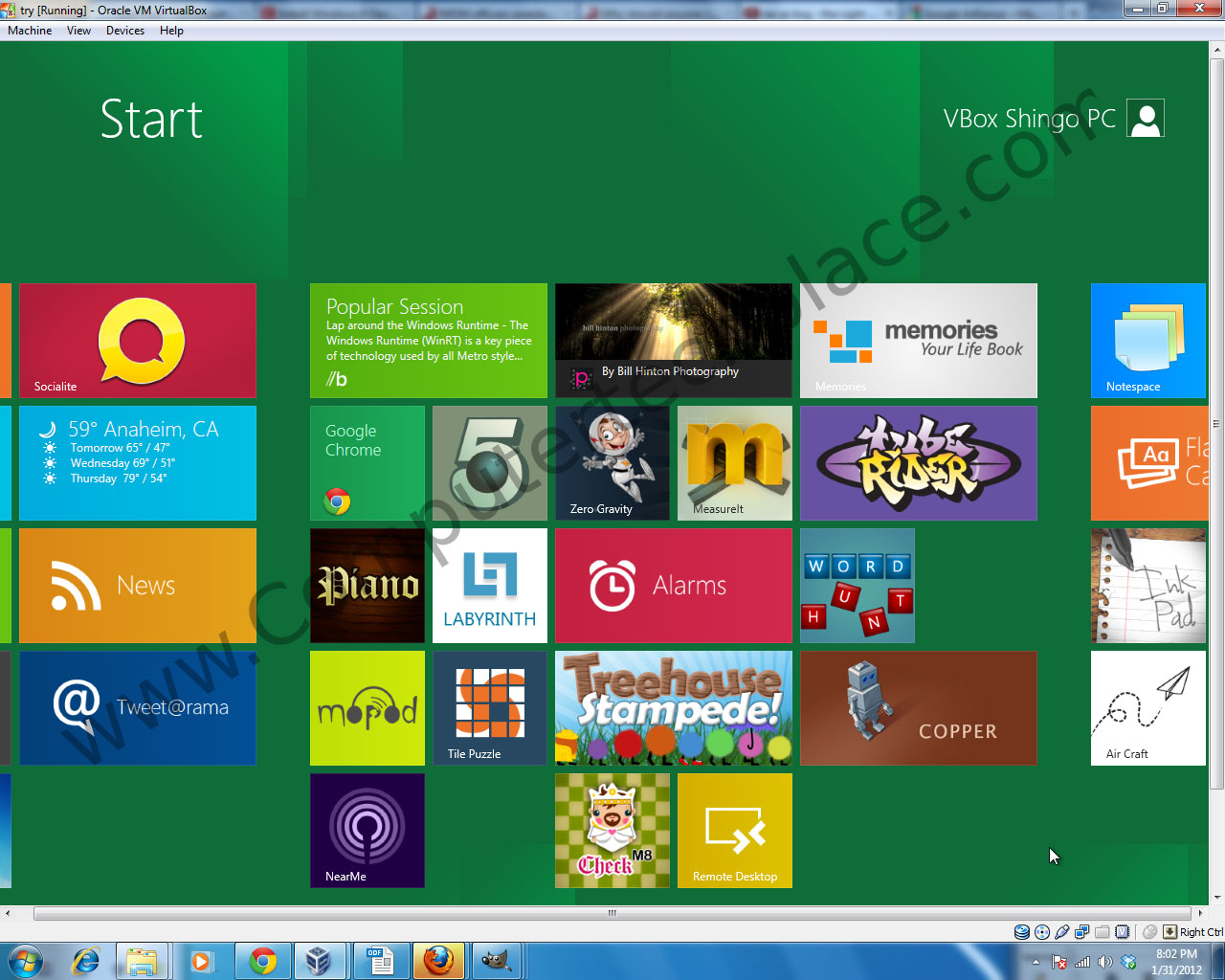The width and height of the screenshot is (1225, 980).
Task: Open the ODF document app in the taskbar
Action: [x=380, y=961]
